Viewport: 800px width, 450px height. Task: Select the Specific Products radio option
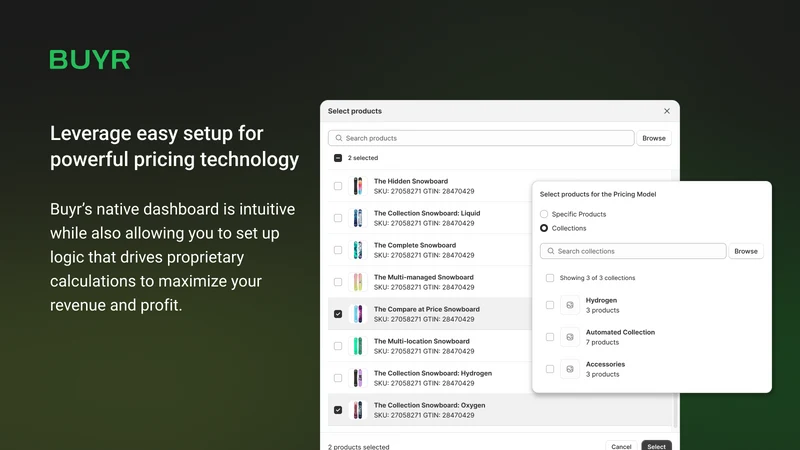(544, 214)
